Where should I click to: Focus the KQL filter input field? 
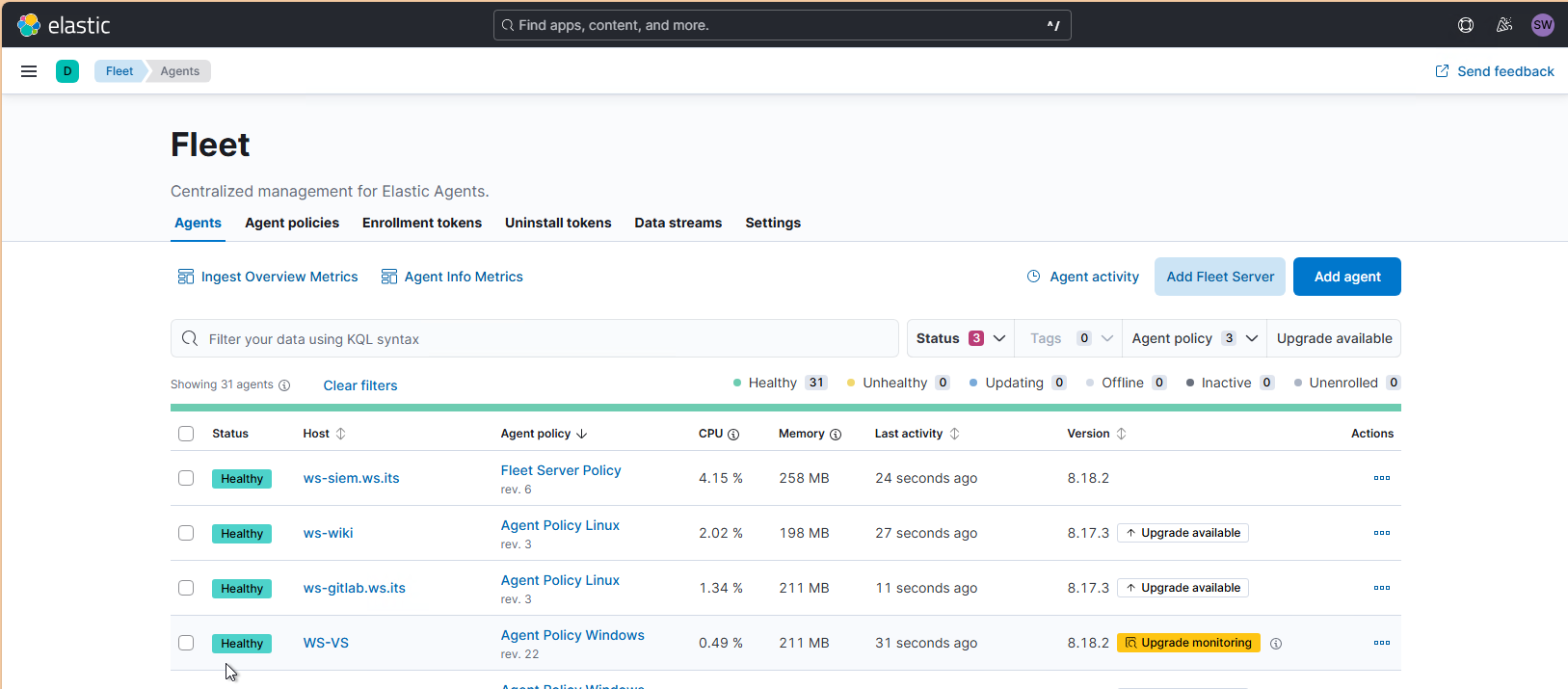[x=535, y=338]
